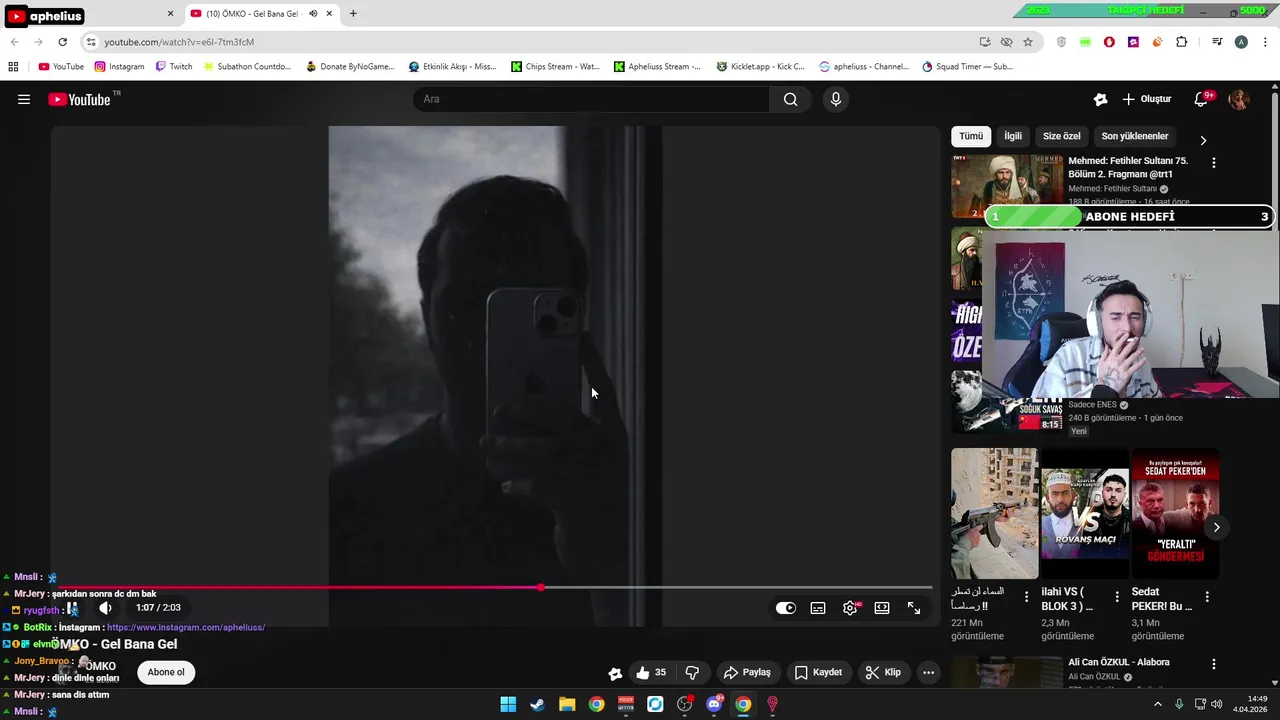The height and width of the screenshot is (720, 1280).
Task: Mute the video with volume icon
Action: (x=105, y=608)
